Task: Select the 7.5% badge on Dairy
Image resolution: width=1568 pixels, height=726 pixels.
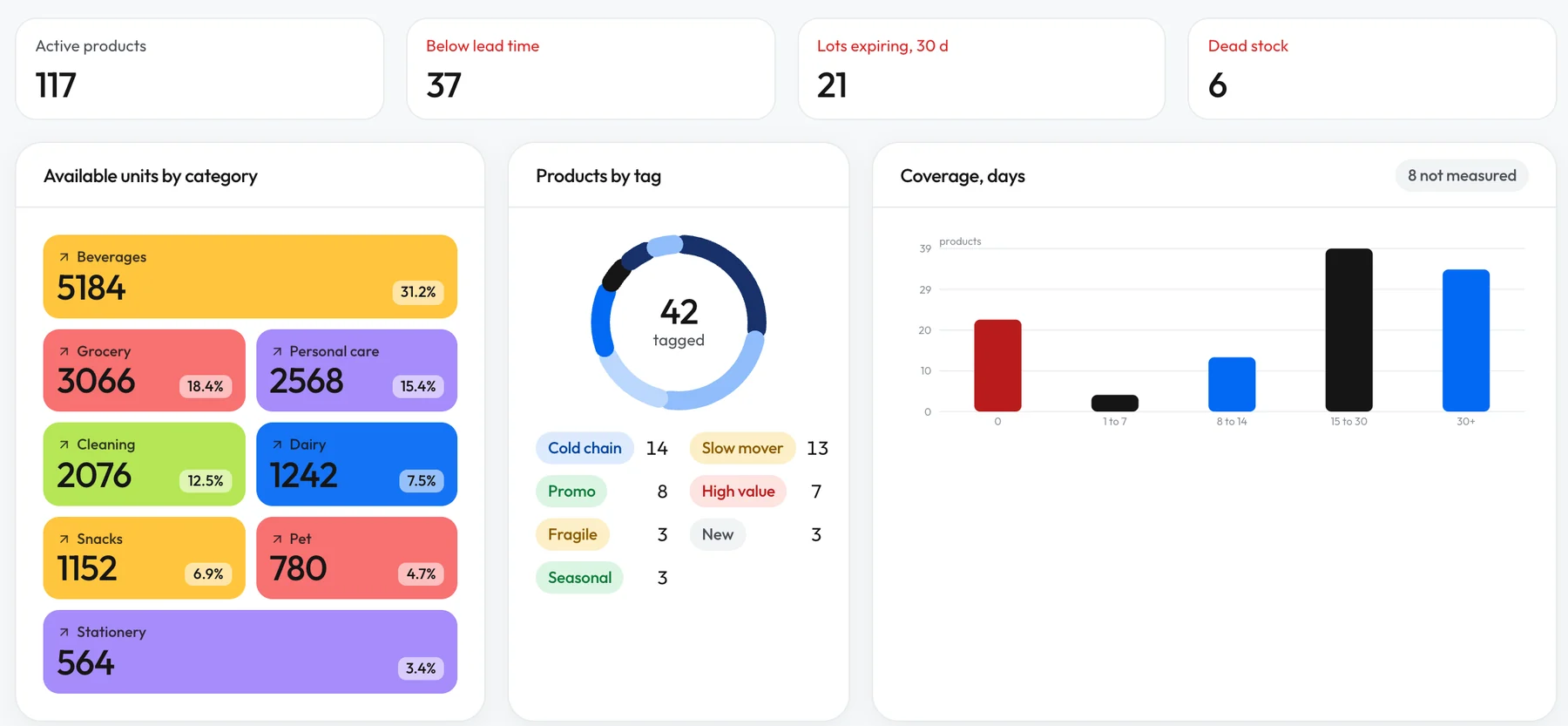Action: pyautogui.click(x=422, y=480)
